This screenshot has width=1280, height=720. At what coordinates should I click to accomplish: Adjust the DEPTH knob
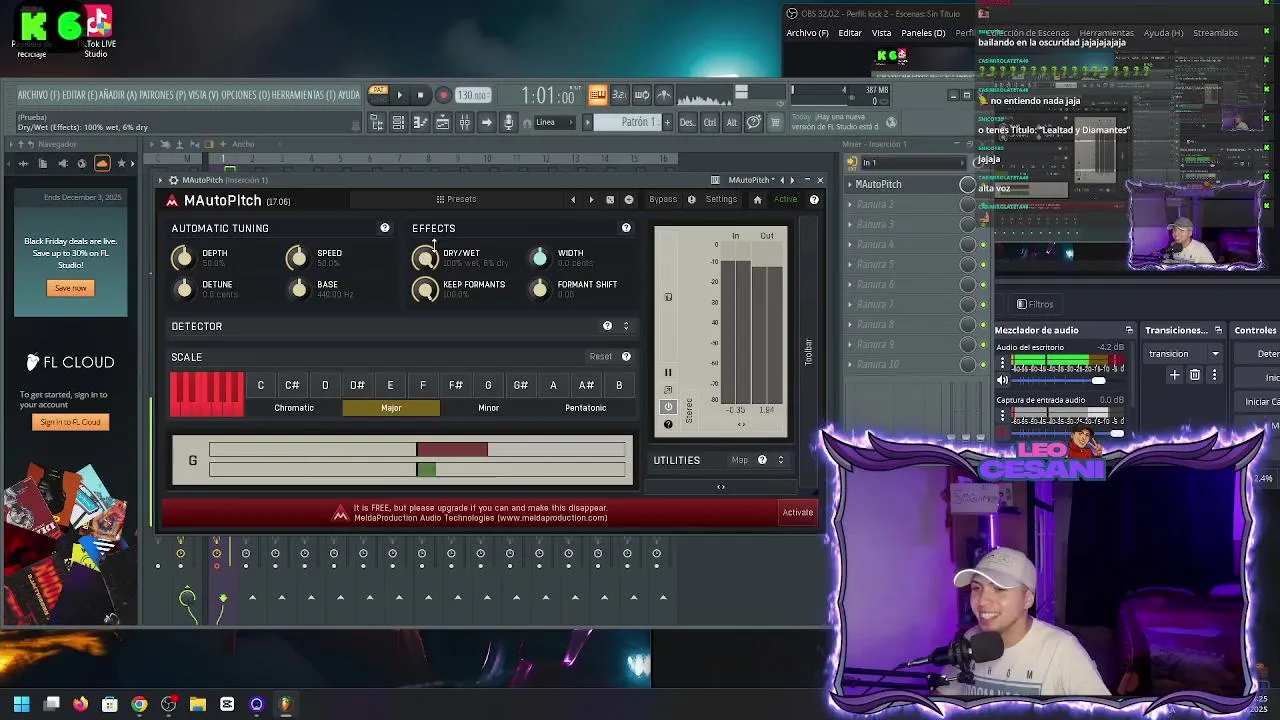(183, 258)
